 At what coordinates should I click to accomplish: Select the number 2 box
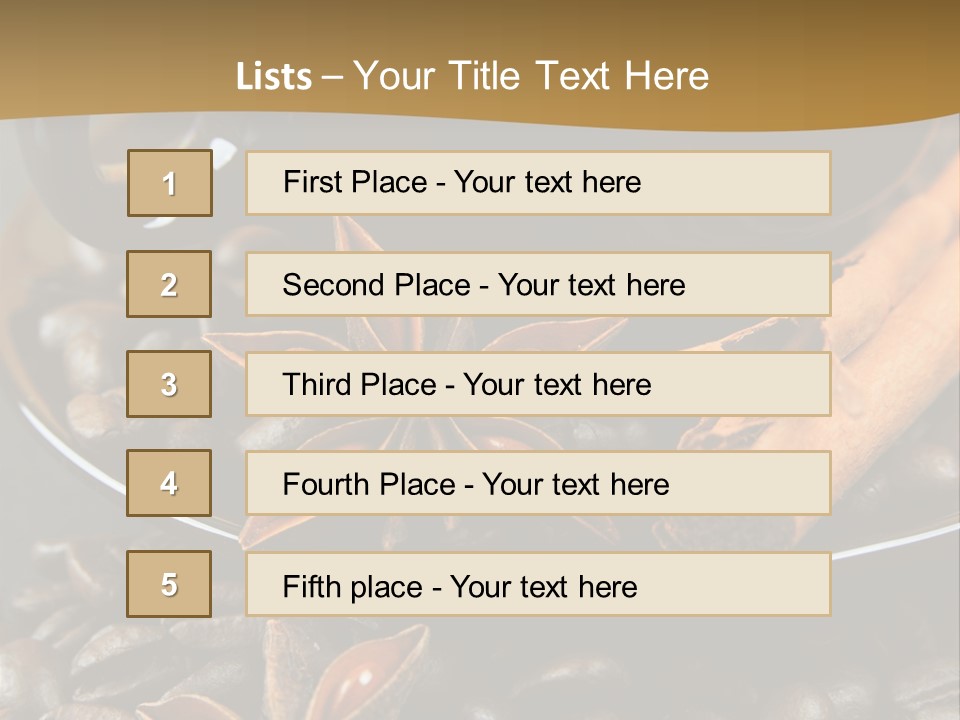coord(169,284)
